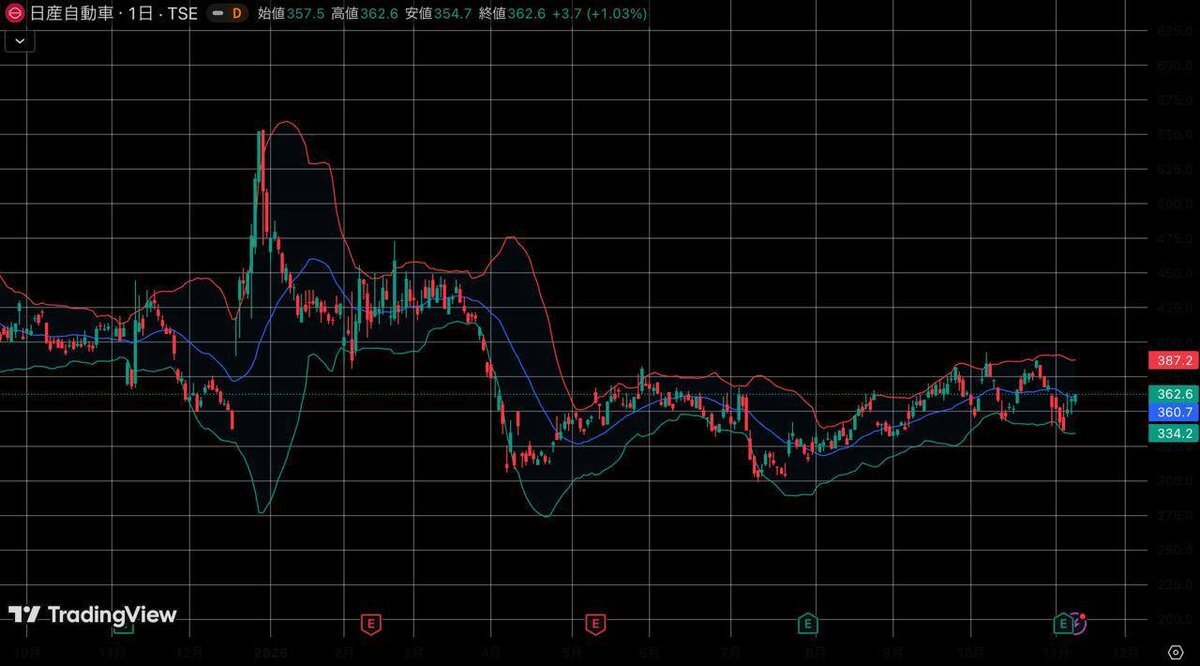Open chart settings gear at bottom-right corner

tap(1175, 651)
